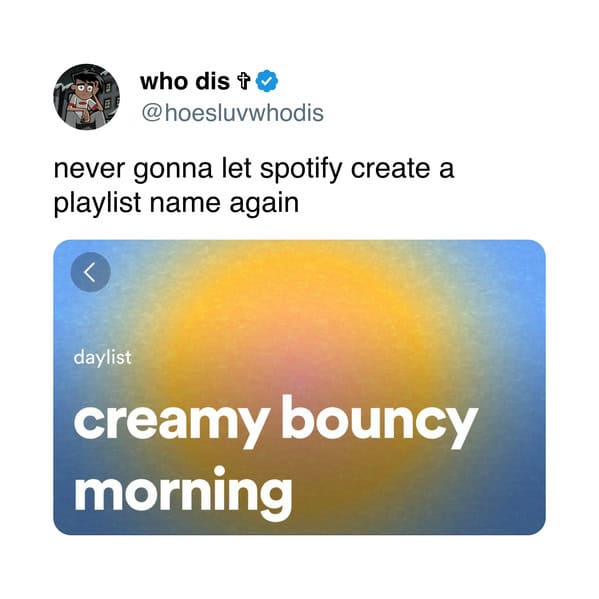
Task: Click the blue verified checkmark badge
Action: point(267,81)
